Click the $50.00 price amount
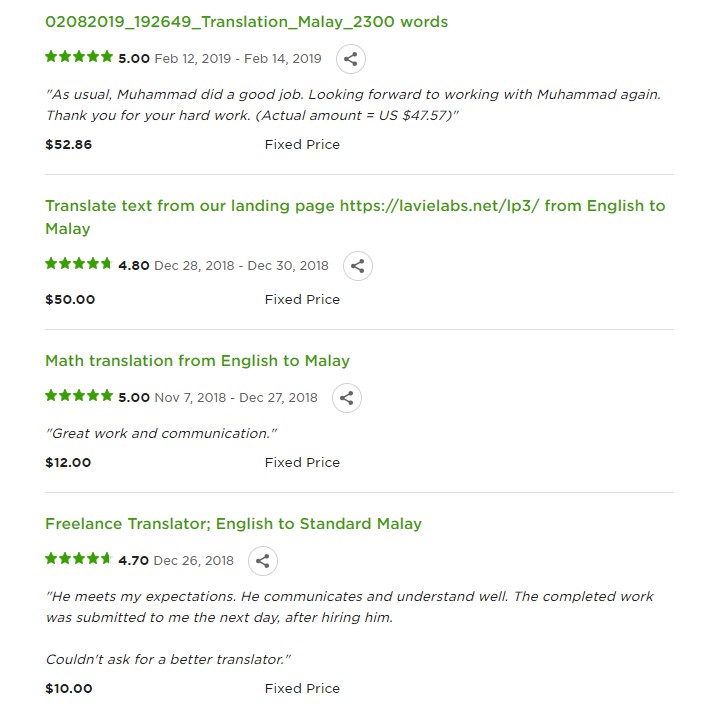Image resolution: width=704 pixels, height=704 pixels. click(x=70, y=300)
